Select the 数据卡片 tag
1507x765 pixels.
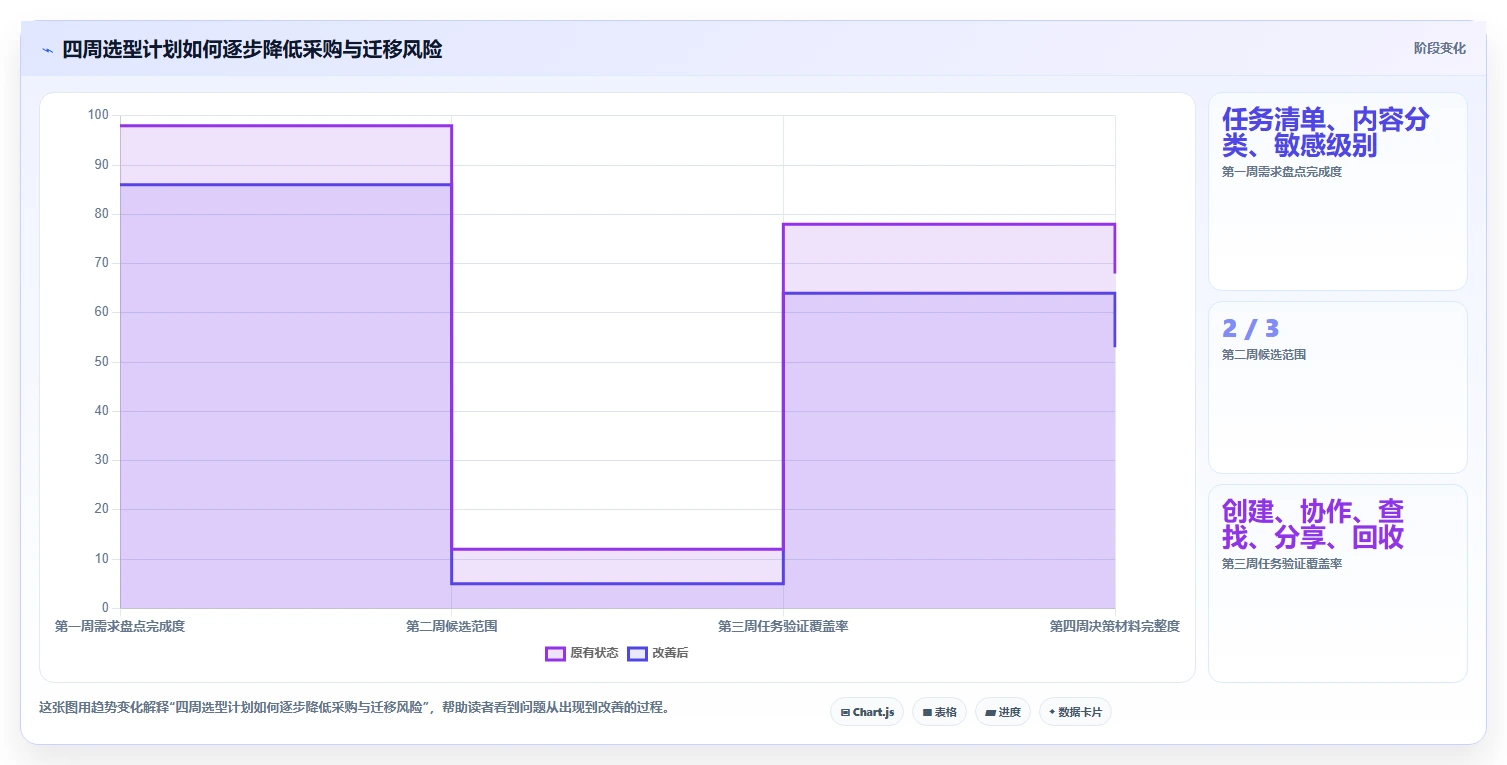pos(1075,712)
